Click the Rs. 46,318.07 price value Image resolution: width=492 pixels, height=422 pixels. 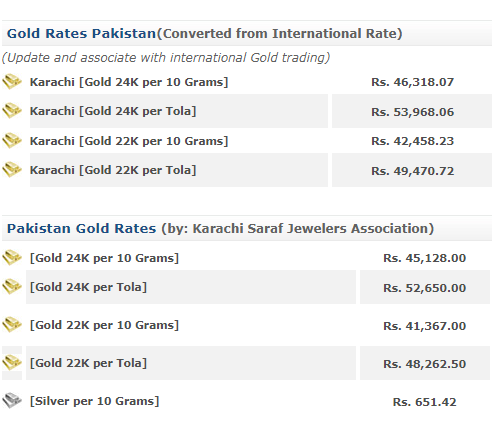pos(412,82)
